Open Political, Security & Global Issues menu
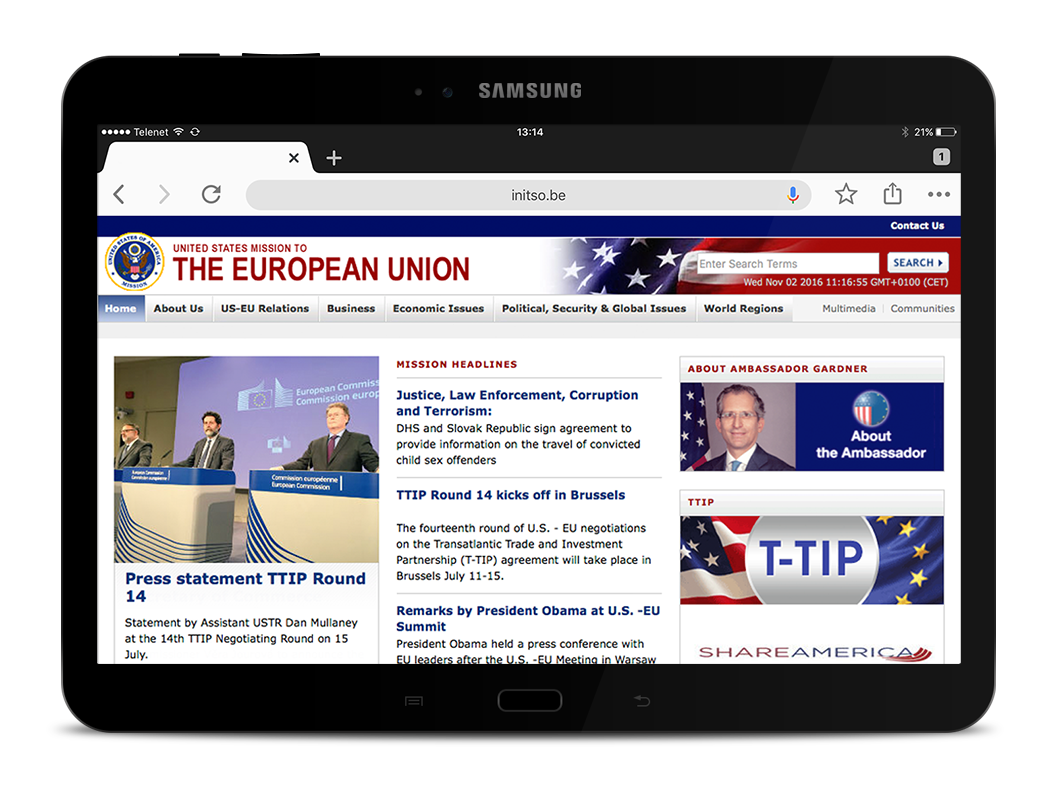Image resolution: width=1050 pixels, height=800 pixels. click(594, 309)
